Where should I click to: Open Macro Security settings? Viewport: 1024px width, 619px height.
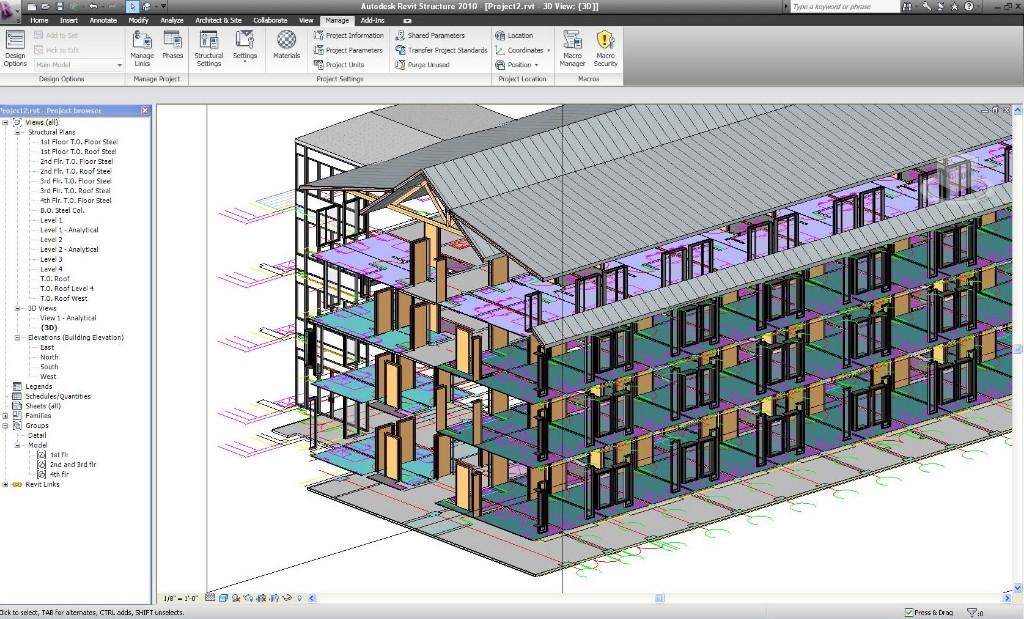[x=605, y=48]
